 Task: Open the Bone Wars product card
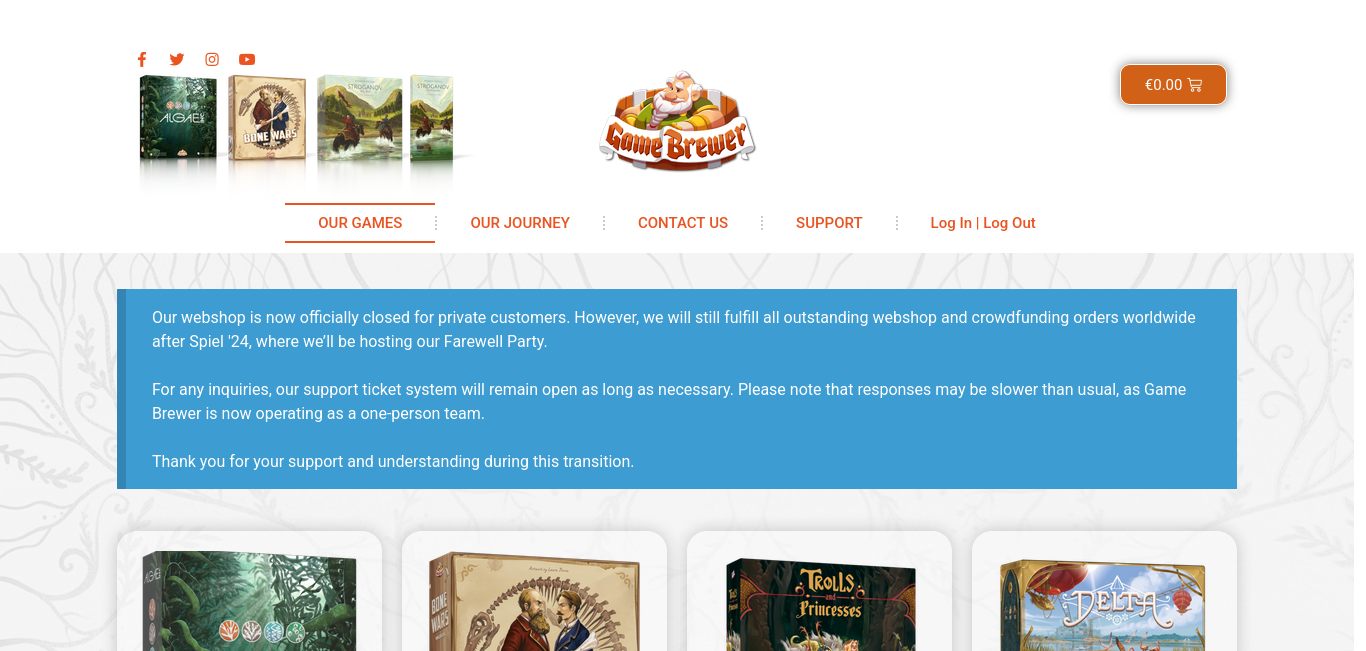pos(534,591)
